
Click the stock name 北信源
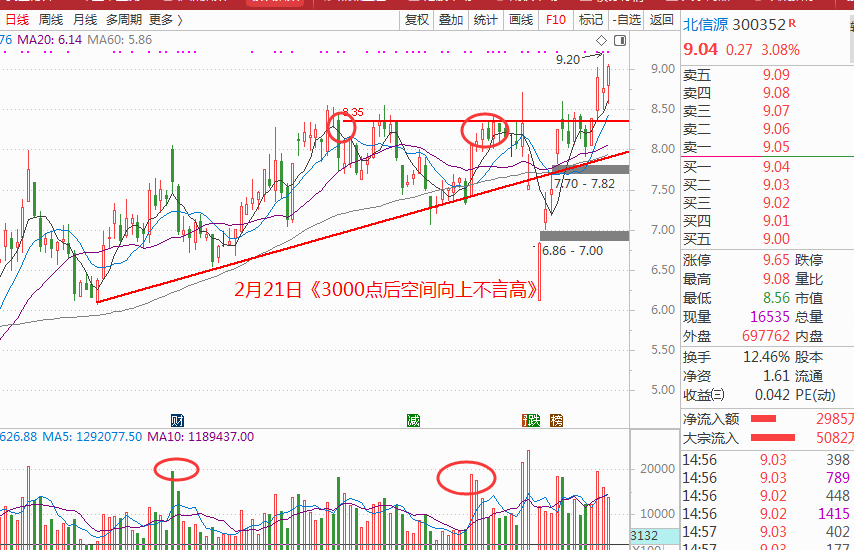(x=705, y=25)
